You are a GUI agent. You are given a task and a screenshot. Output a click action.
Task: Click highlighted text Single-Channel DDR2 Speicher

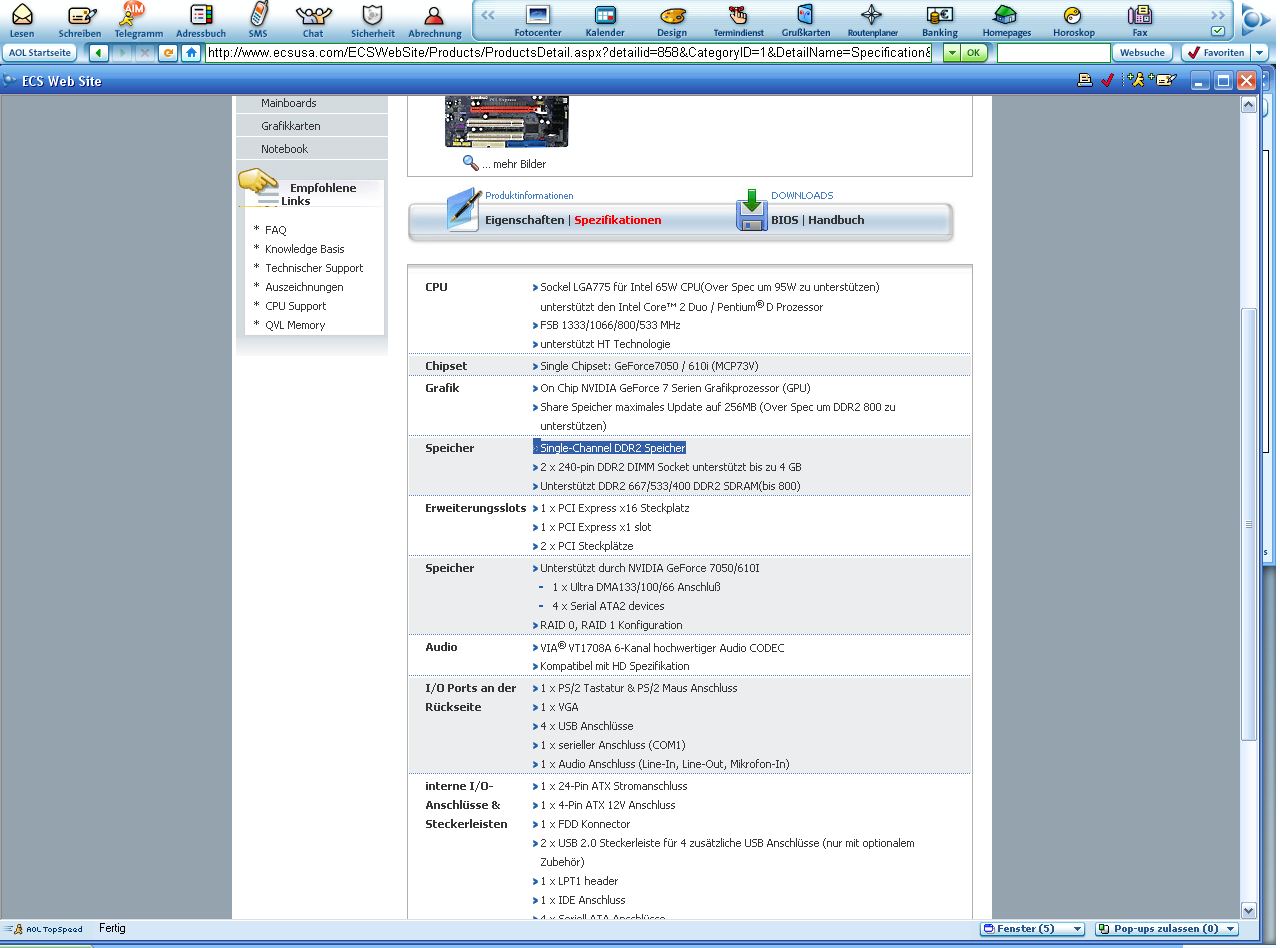pos(612,448)
